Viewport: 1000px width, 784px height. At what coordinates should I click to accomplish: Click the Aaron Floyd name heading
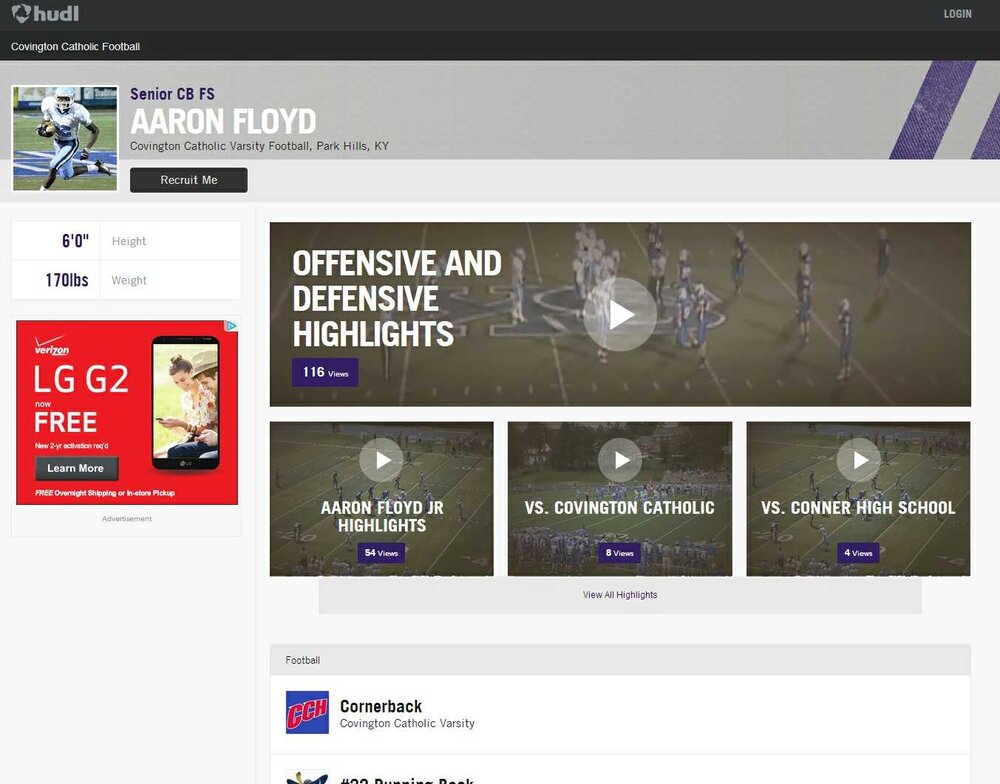[x=223, y=121]
